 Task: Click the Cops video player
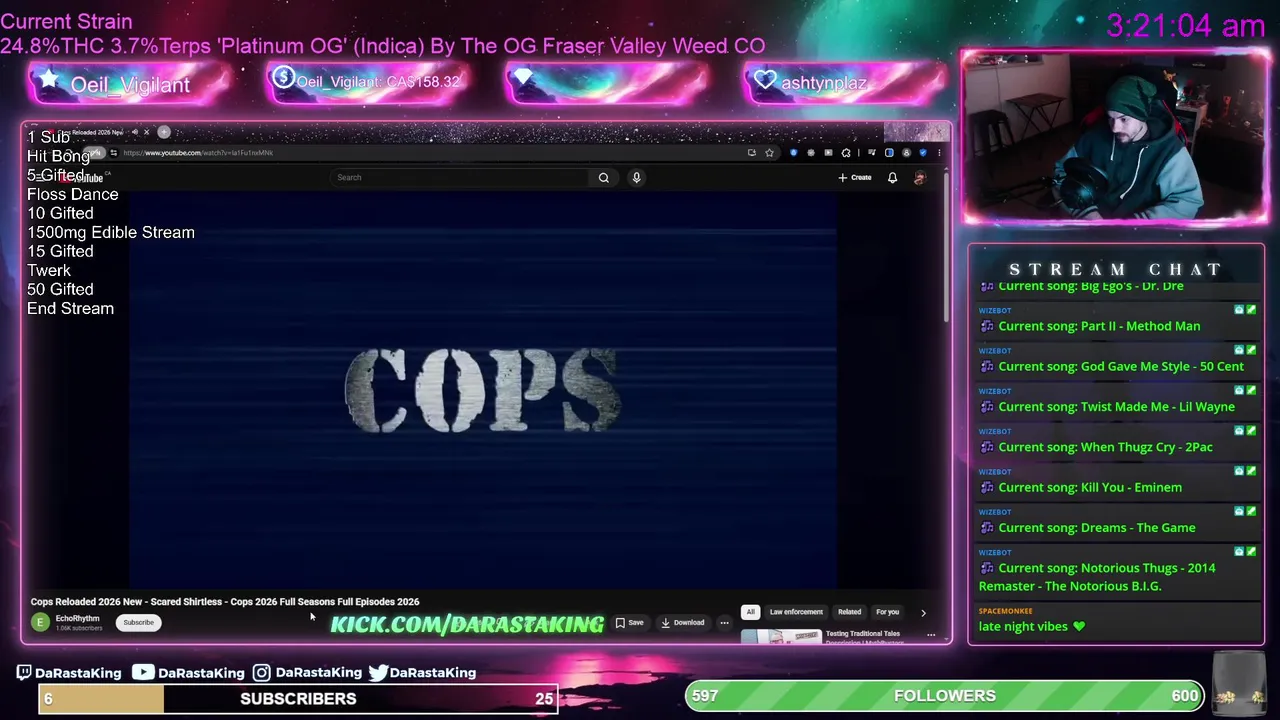(483, 390)
